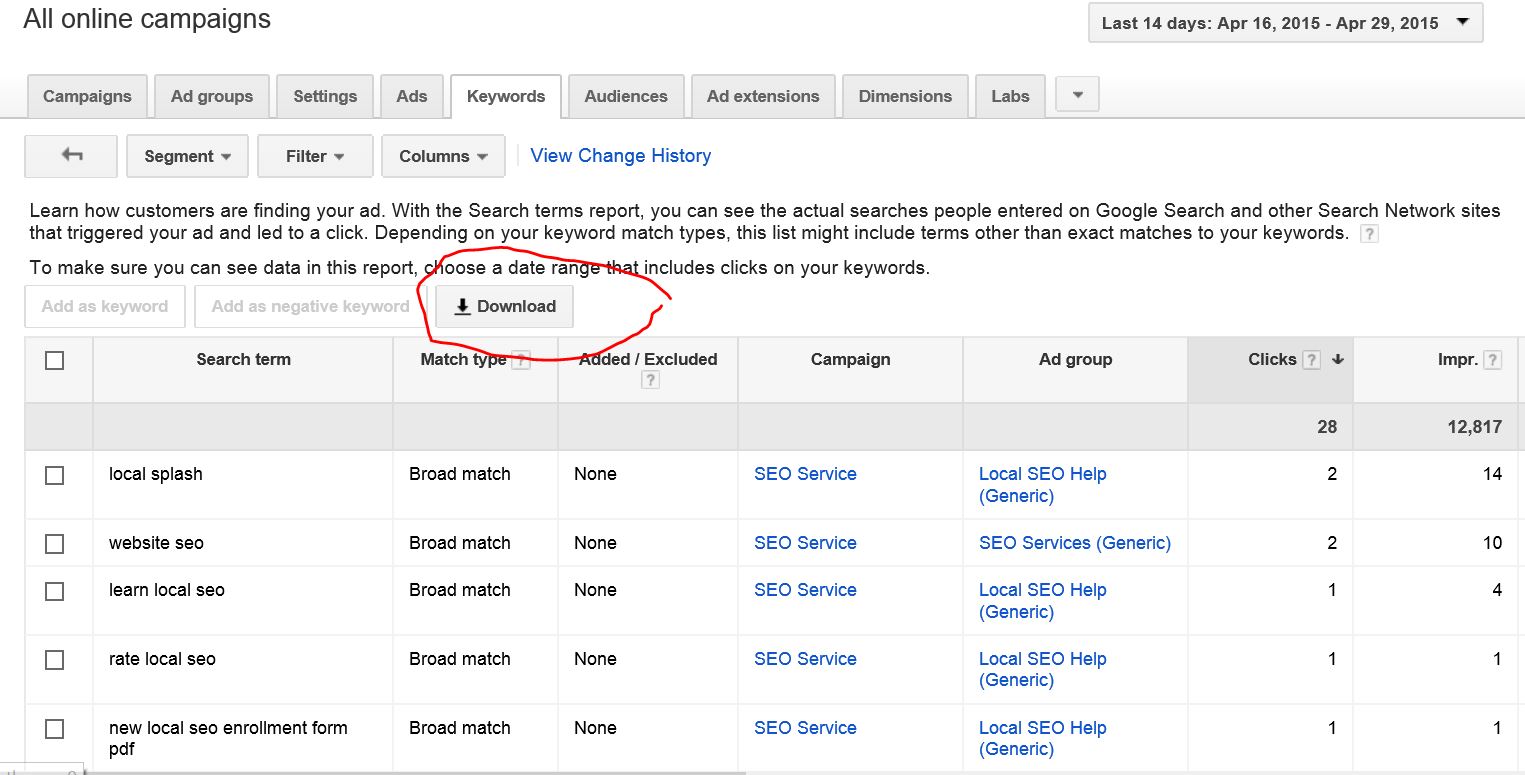This screenshot has height=775, width=1525.
Task: Open SEO Service campaign in 'local splash' row
Action: [x=805, y=474]
